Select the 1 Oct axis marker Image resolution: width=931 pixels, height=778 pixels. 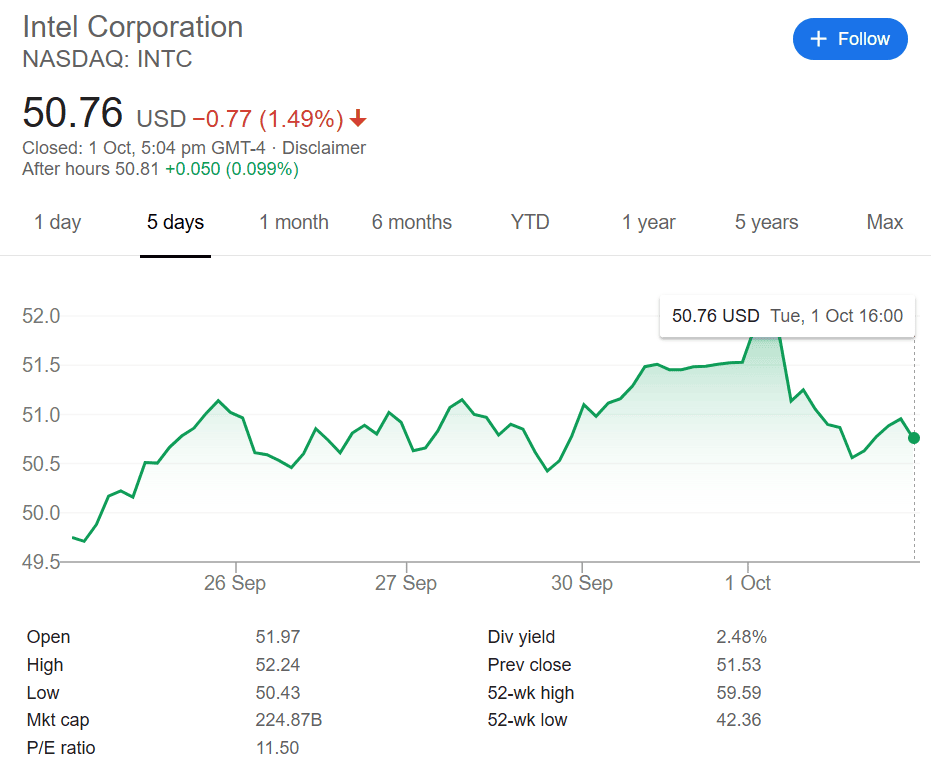click(747, 583)
